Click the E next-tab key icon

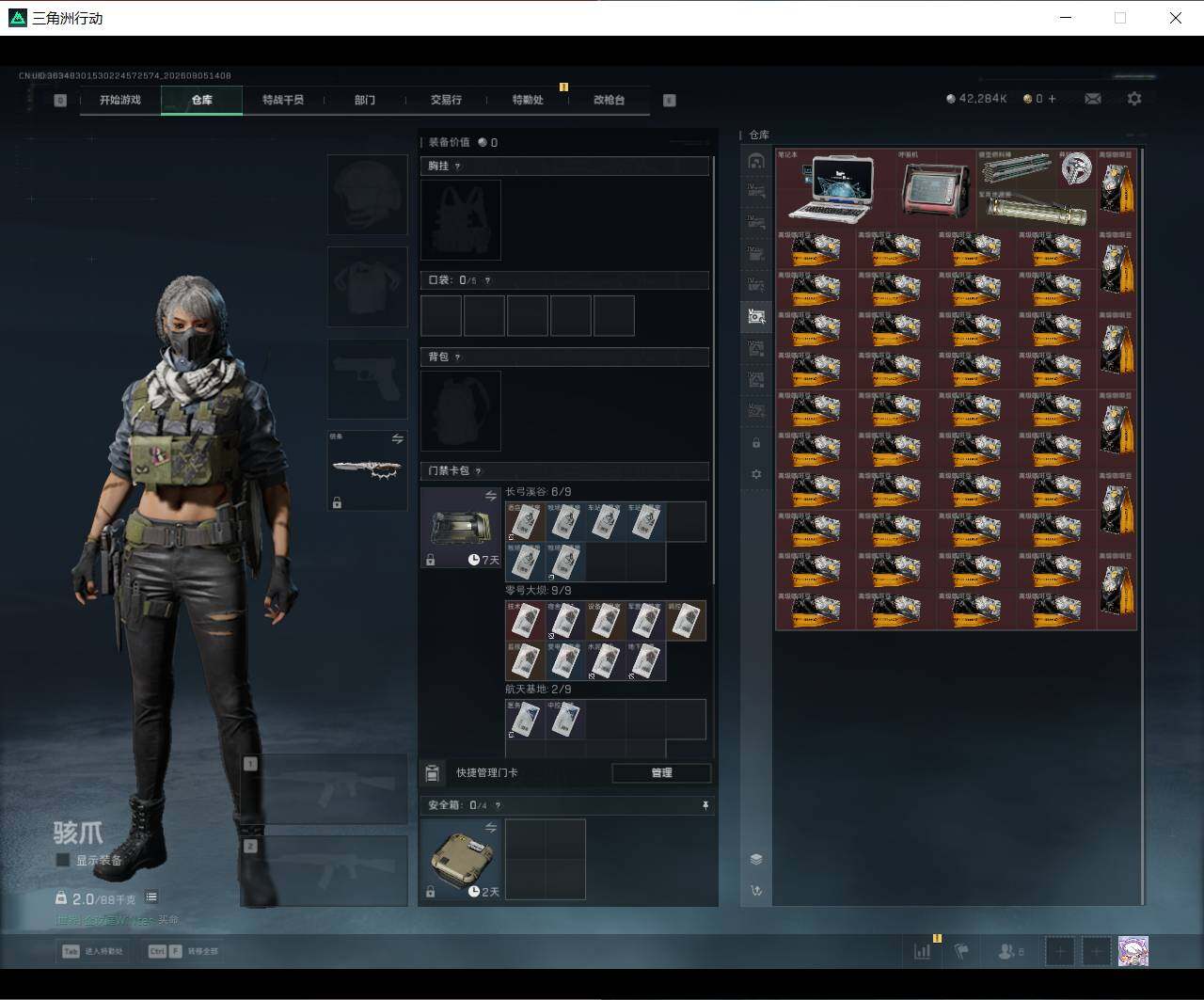click(670, 100)
